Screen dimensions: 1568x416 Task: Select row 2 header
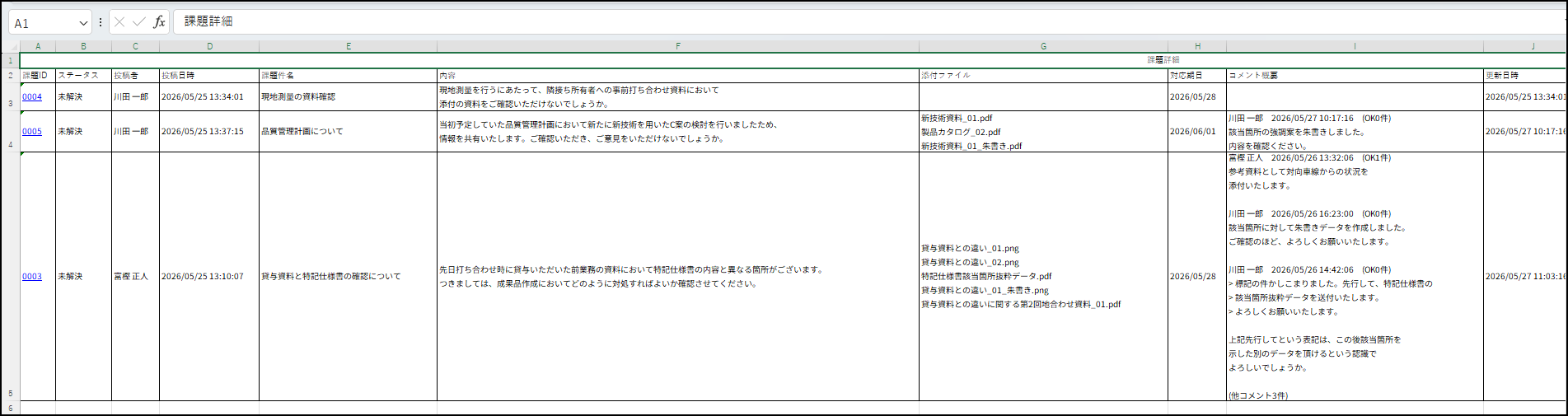[11, 76]
